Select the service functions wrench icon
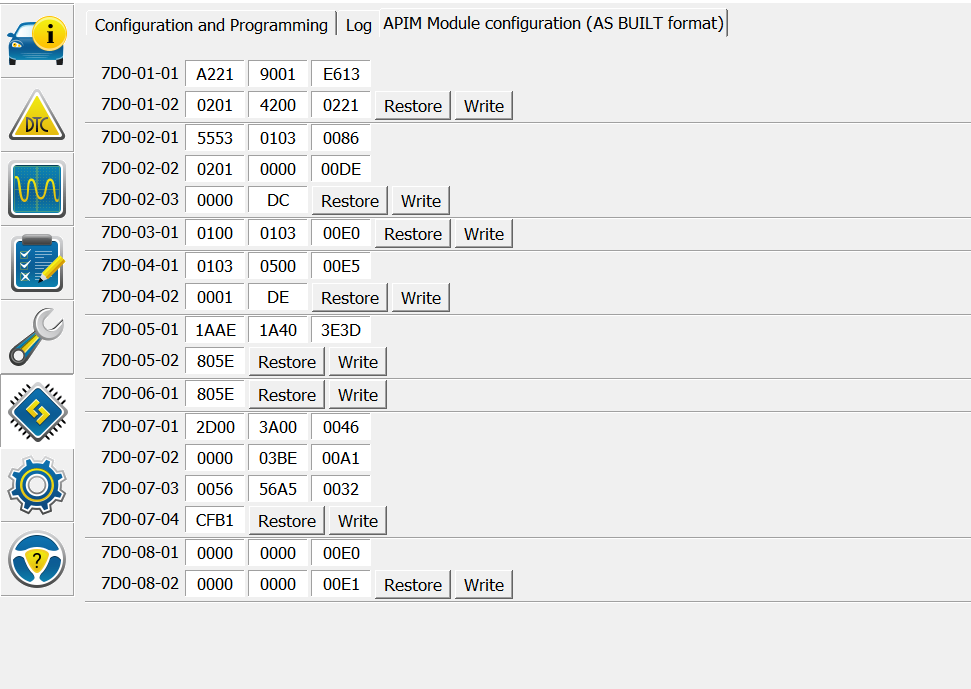 (x=36, y=337)
